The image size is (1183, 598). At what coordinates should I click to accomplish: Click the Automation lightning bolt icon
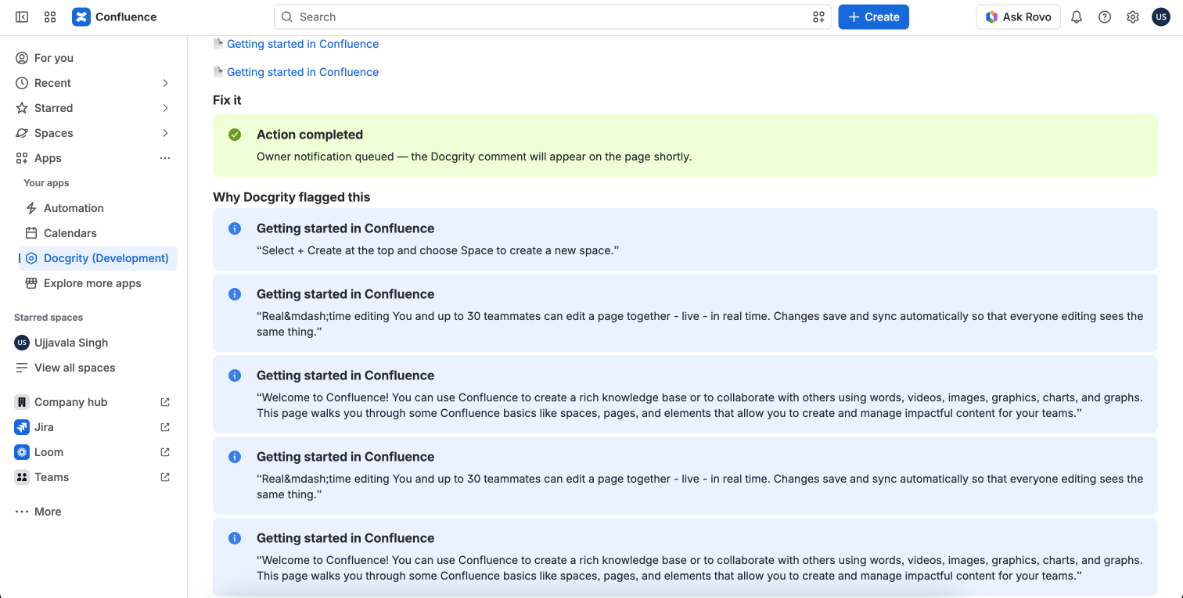(31, 208)
